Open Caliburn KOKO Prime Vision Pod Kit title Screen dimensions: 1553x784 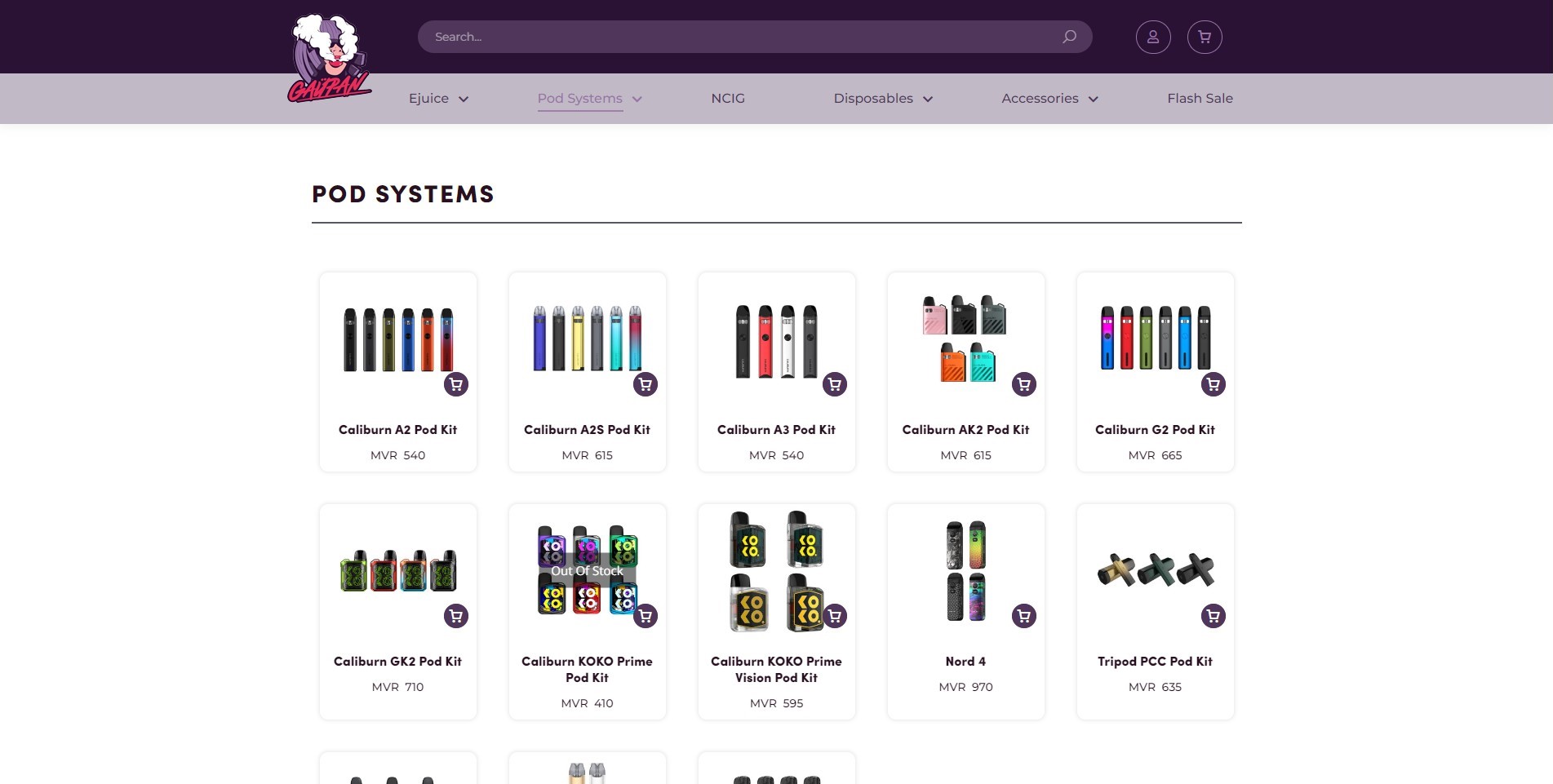776,670
